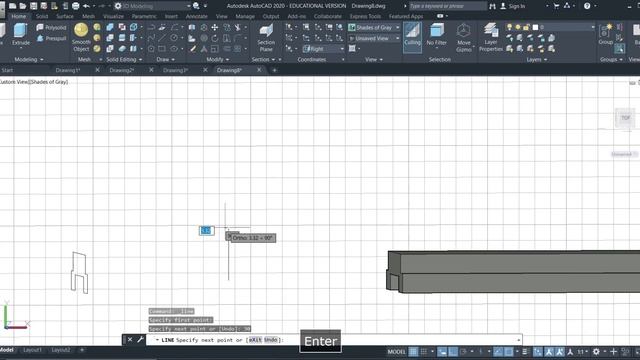Screen dimensions: 640x360
Task: Click the Plot printer icon
Action: coord(76,6)
